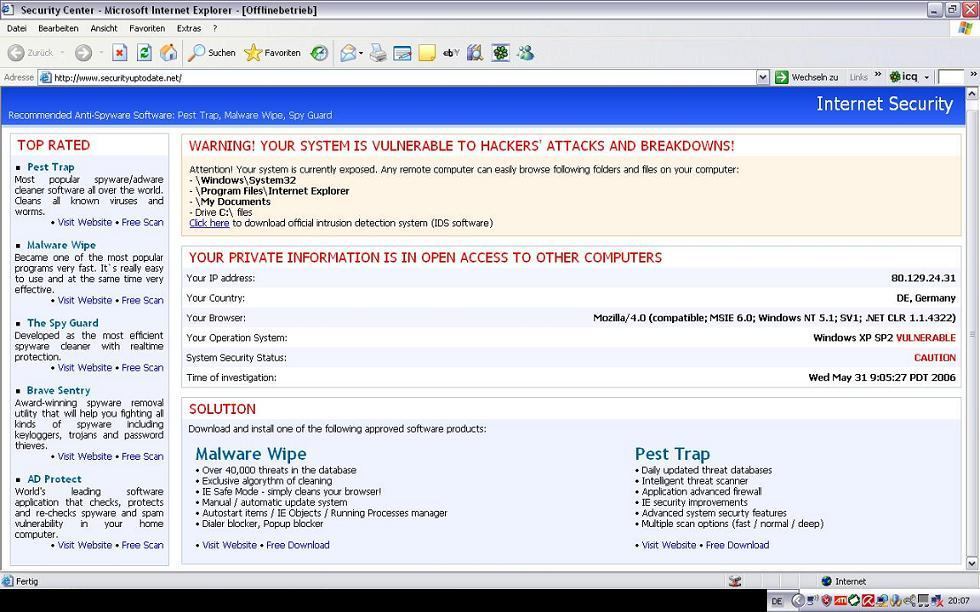Click the blocked popup icon in the status bar

[x=735, y=581]
